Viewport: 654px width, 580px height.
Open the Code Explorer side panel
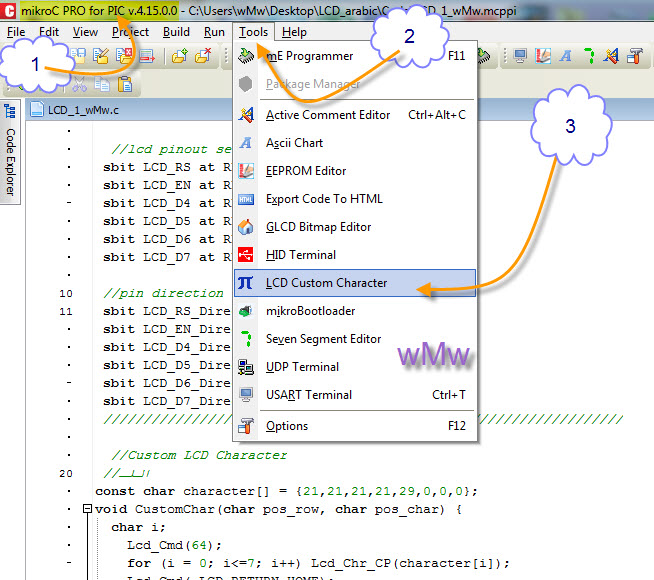tap(10, 153)
